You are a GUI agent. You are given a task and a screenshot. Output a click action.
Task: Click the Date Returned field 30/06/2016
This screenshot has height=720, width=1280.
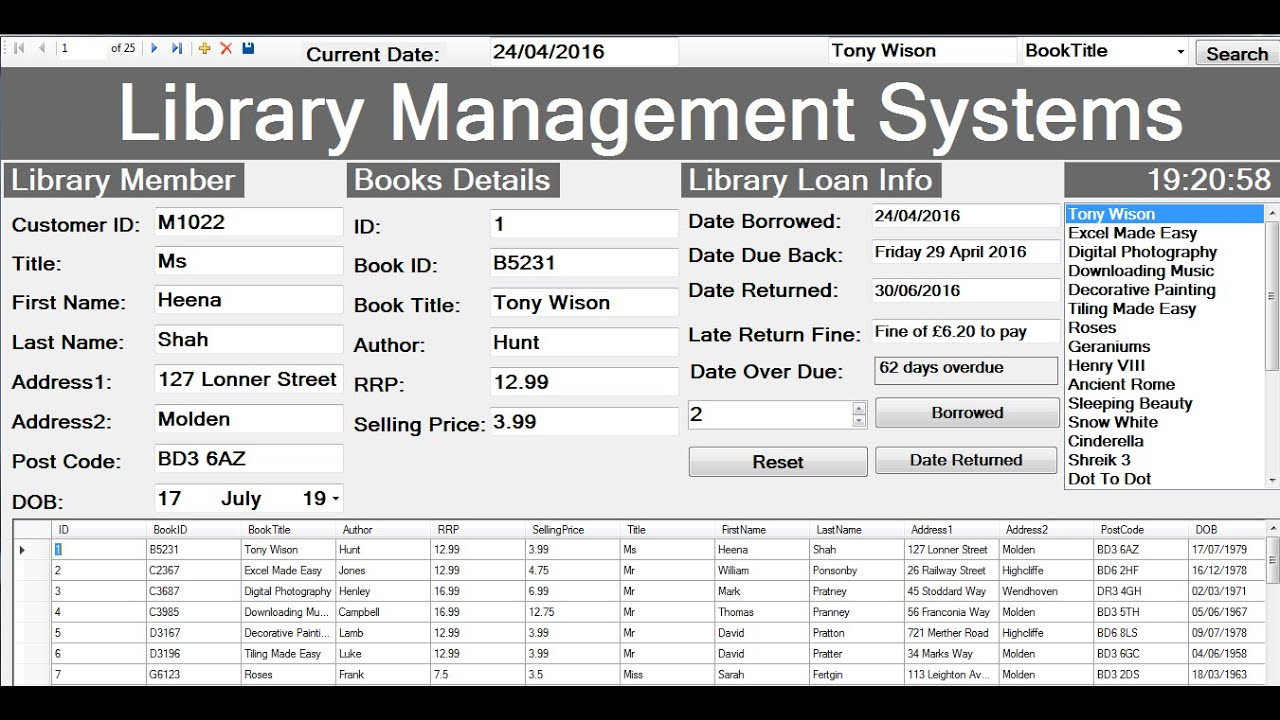965,291
